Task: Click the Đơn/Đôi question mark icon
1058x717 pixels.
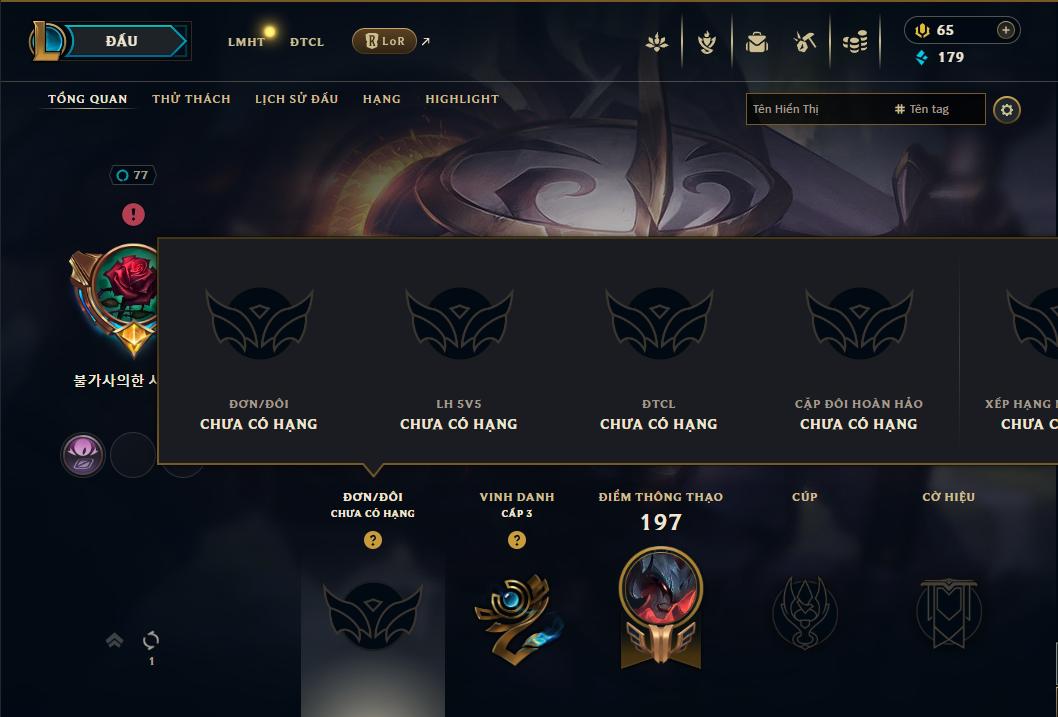Action: pos(372,540)
